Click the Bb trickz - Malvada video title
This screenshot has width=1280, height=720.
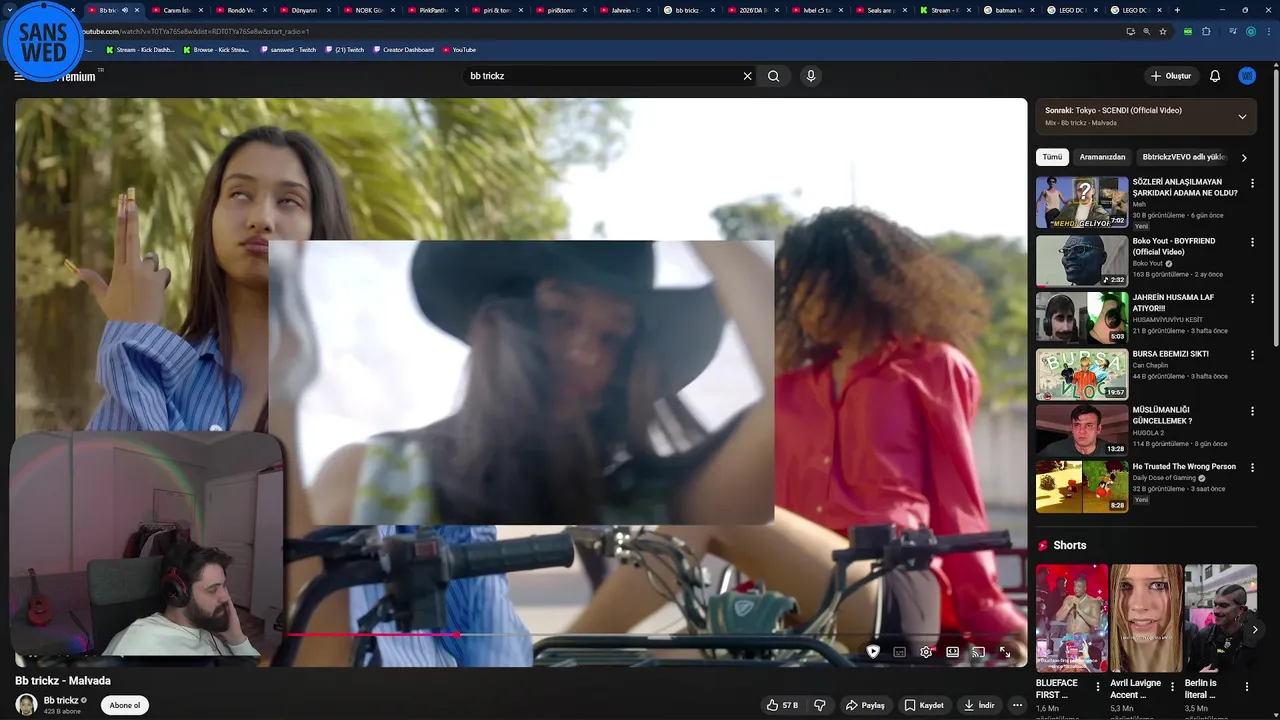click(63, 681)
